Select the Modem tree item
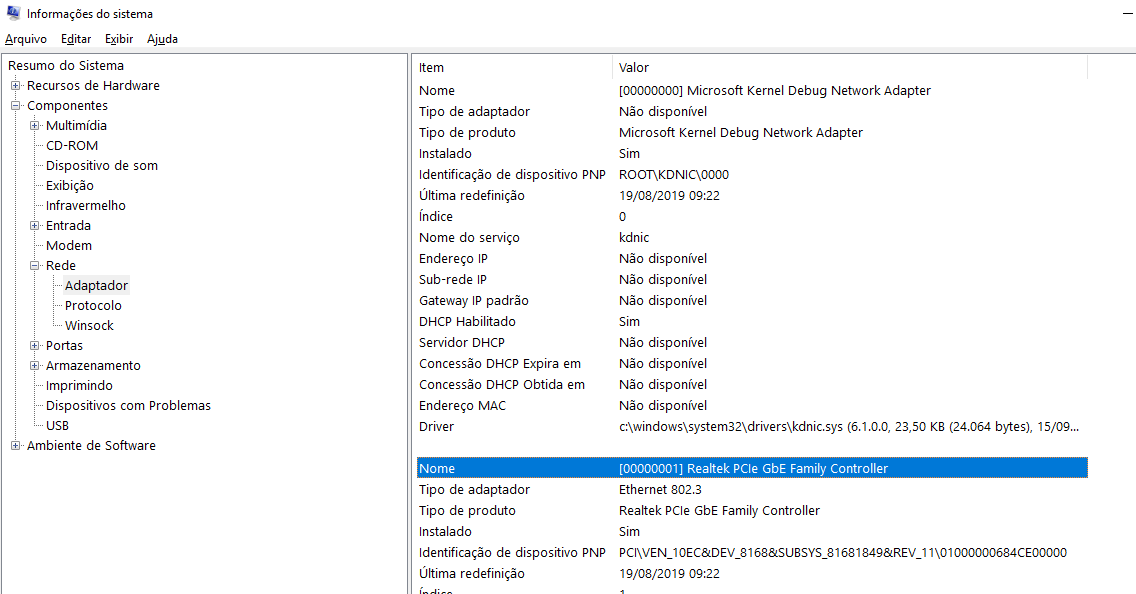 pos(69,246)
